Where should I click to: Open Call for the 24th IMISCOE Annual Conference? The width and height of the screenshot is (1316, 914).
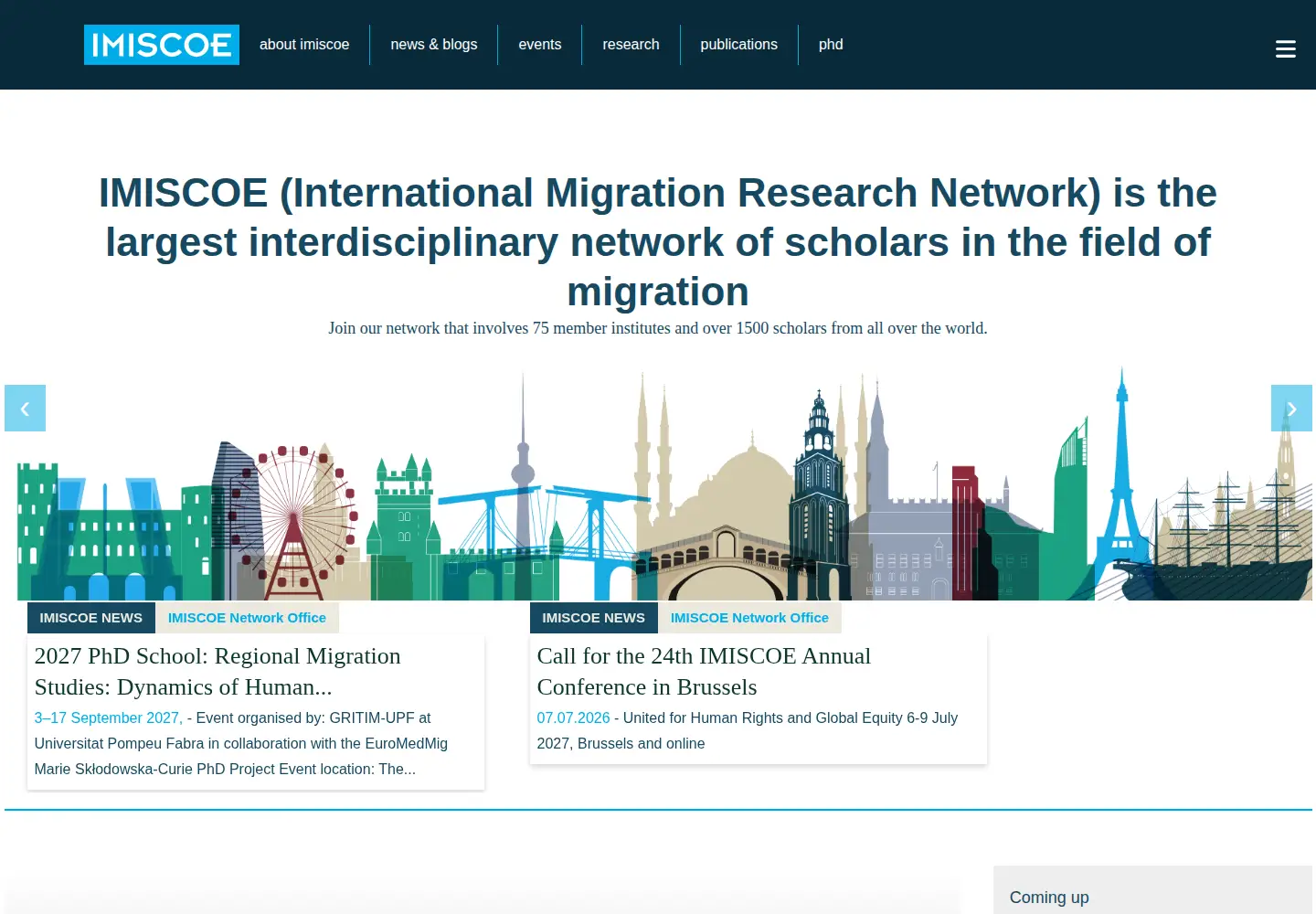[704, 672]
